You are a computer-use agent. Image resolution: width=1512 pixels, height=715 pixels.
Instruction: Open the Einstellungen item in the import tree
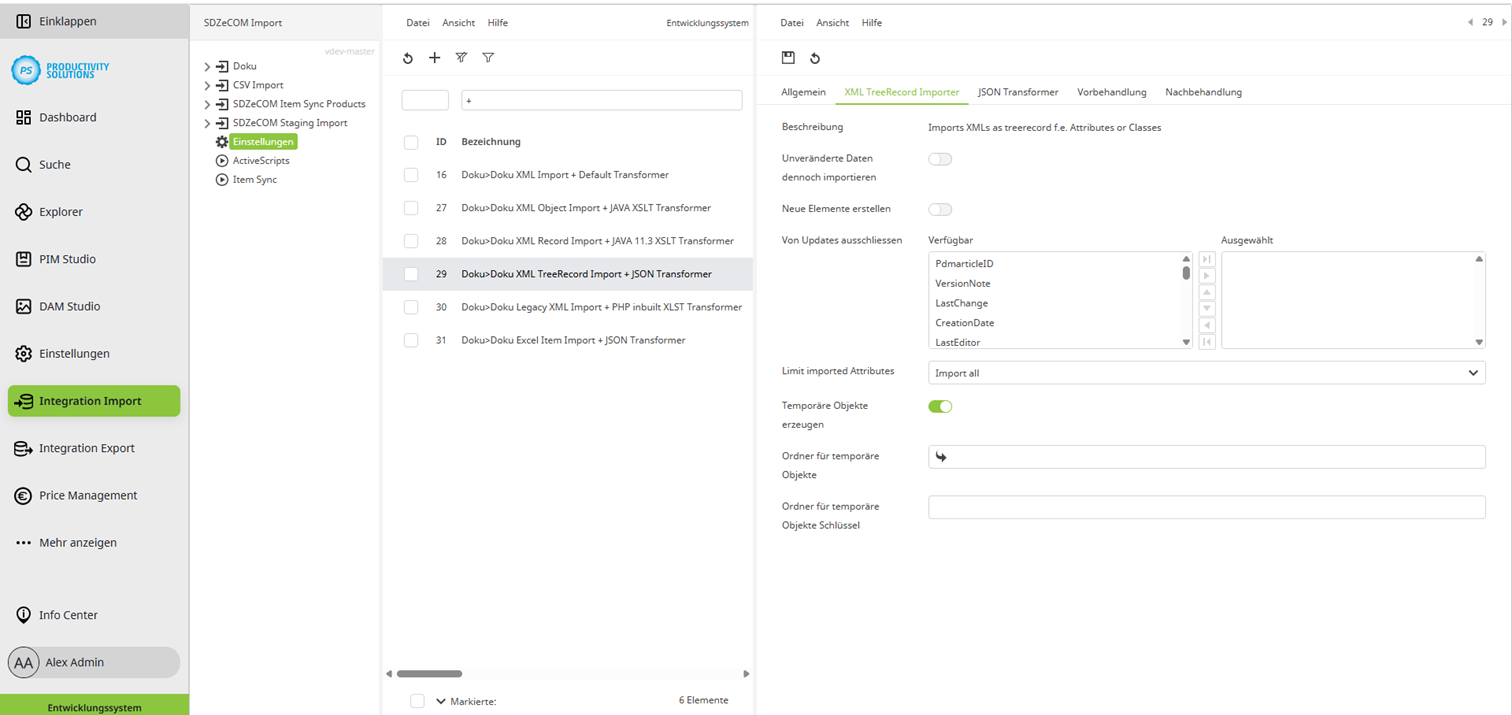(x=262, y=141)
